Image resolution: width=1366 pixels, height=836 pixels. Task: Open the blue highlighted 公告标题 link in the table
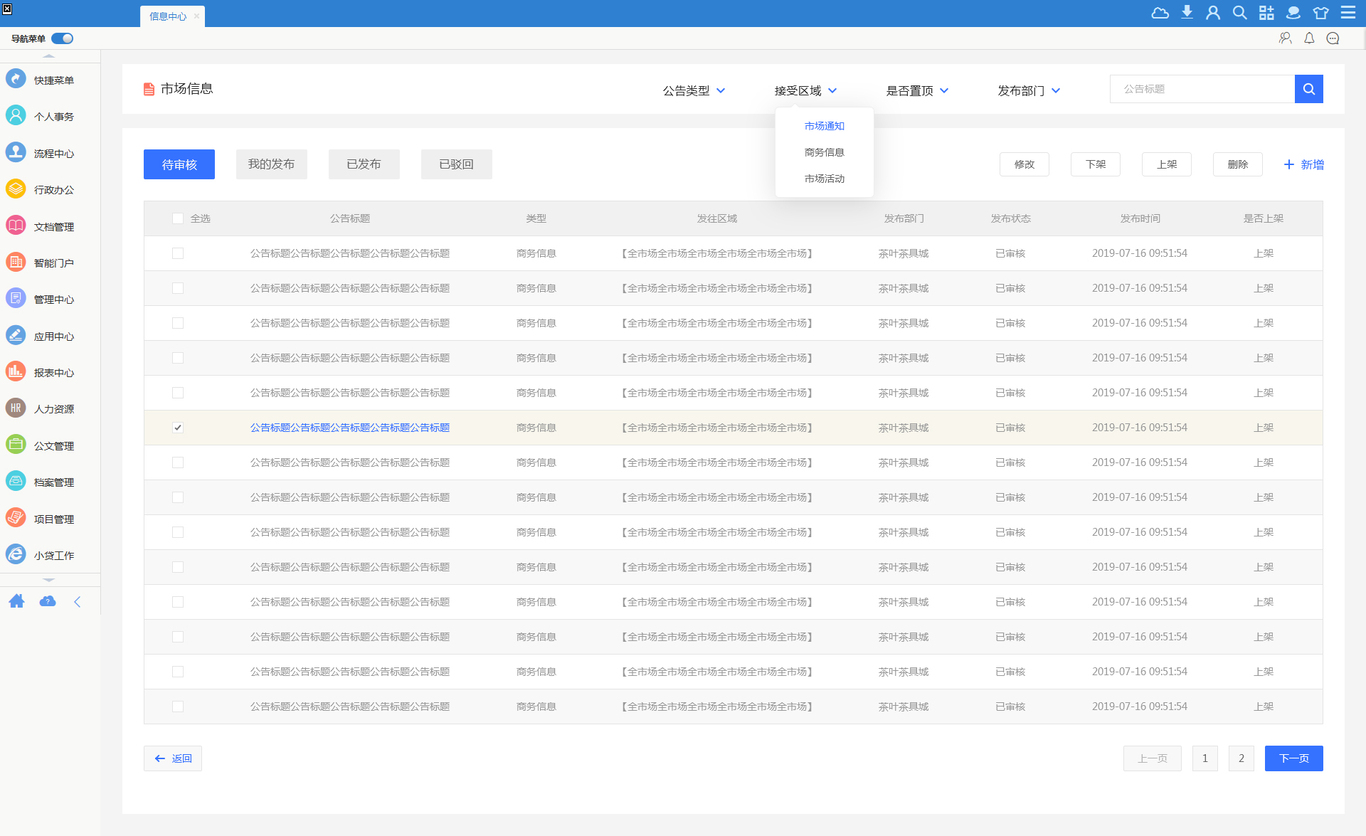click(350, 427)
